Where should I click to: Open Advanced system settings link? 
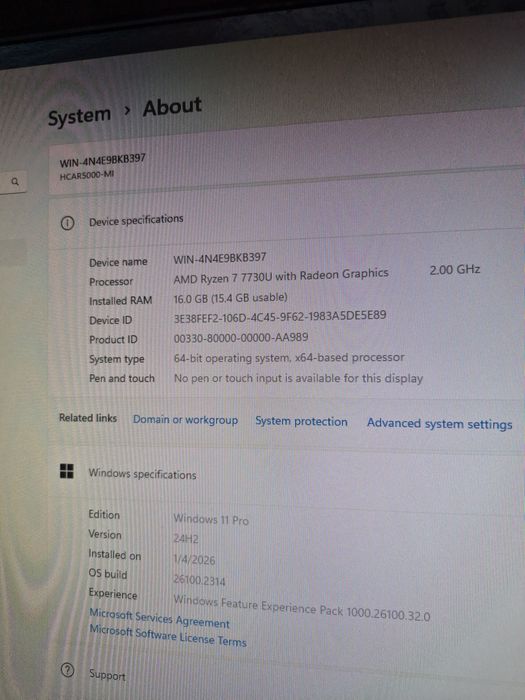439,424
